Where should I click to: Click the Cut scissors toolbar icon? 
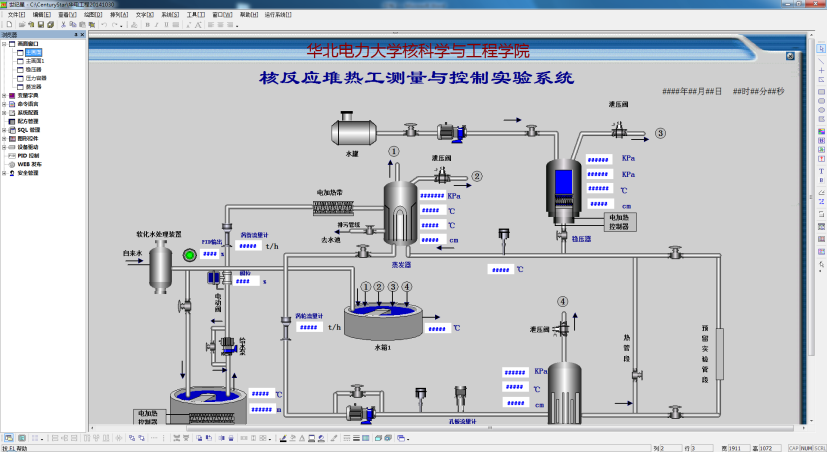[63, 24]
